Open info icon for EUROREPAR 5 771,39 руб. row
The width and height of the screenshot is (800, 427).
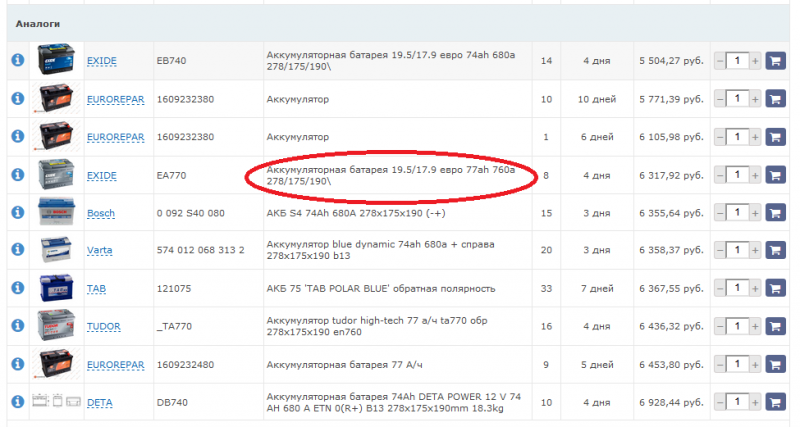tap(18, 98)
